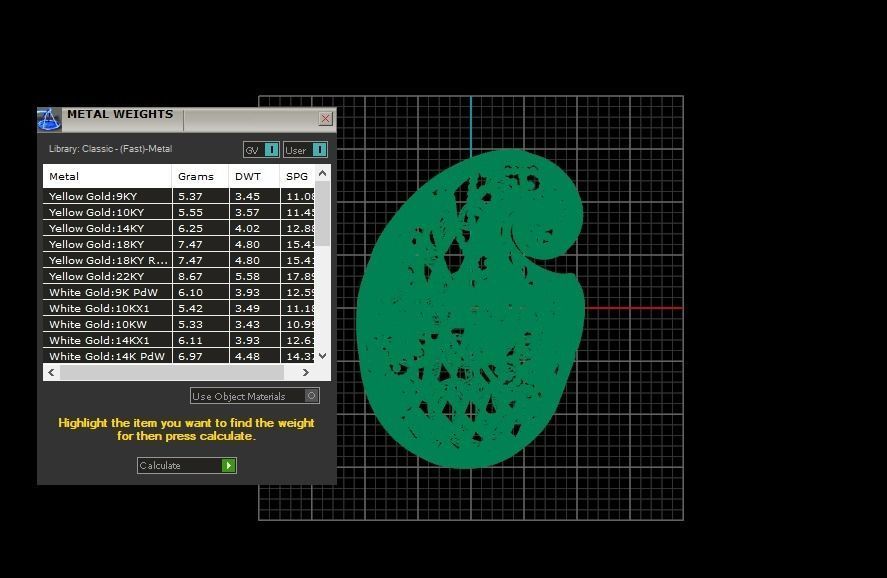Select the Yellow Gold:22KY row
The height and width of the screenshot is (578, 887).
click(x=179, y=277)
